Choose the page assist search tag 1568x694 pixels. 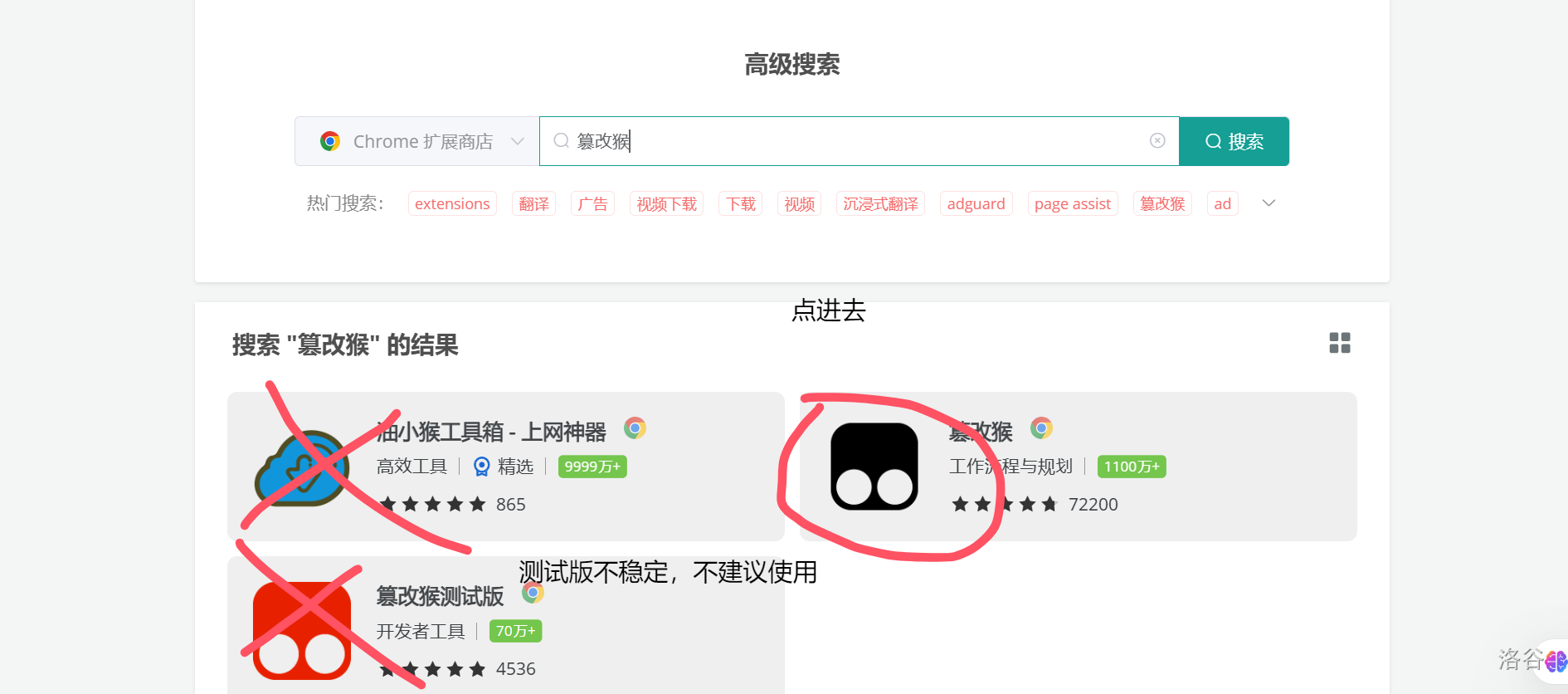click(x=1072, y=203)
